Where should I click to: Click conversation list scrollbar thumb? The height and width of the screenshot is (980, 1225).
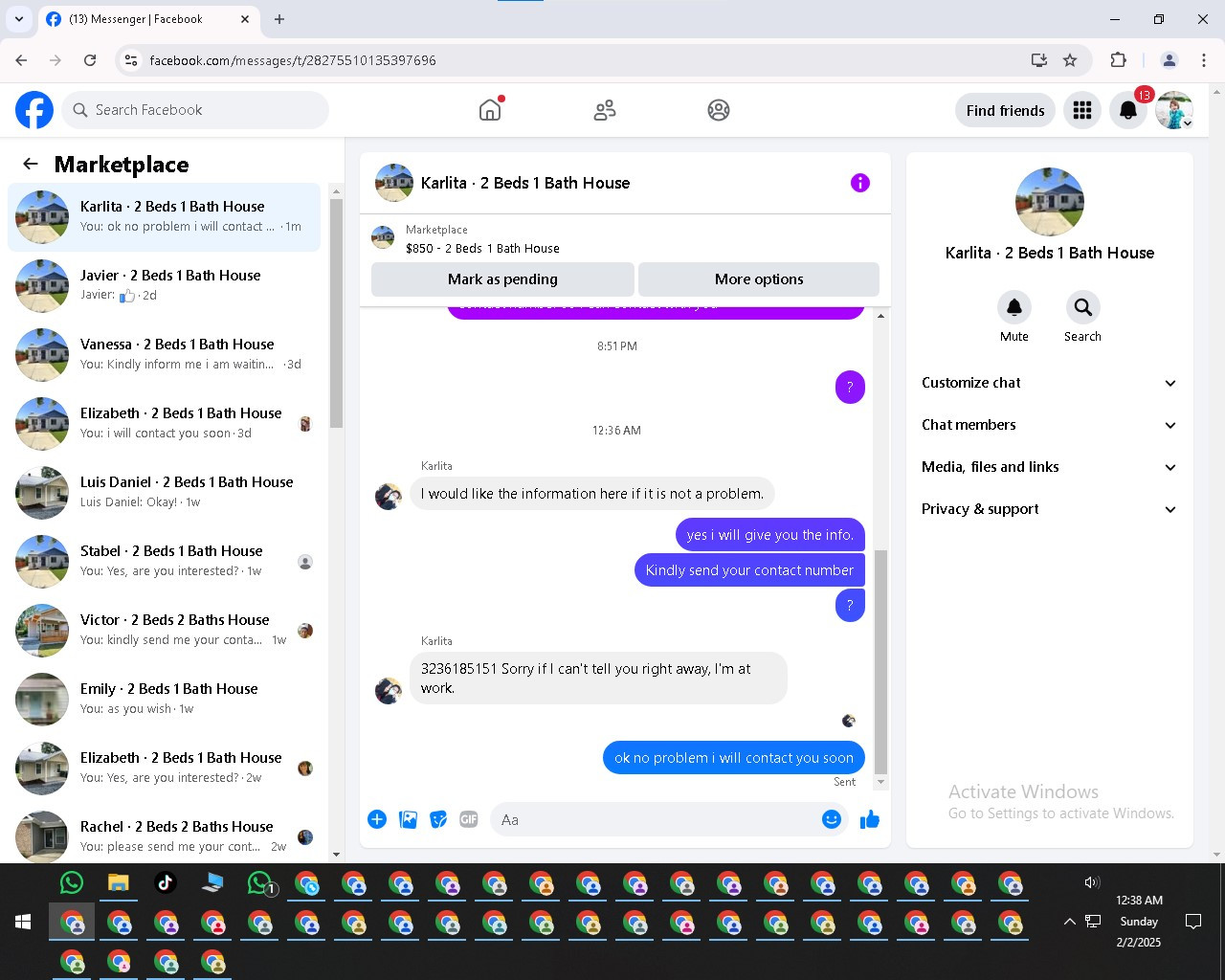336,314
